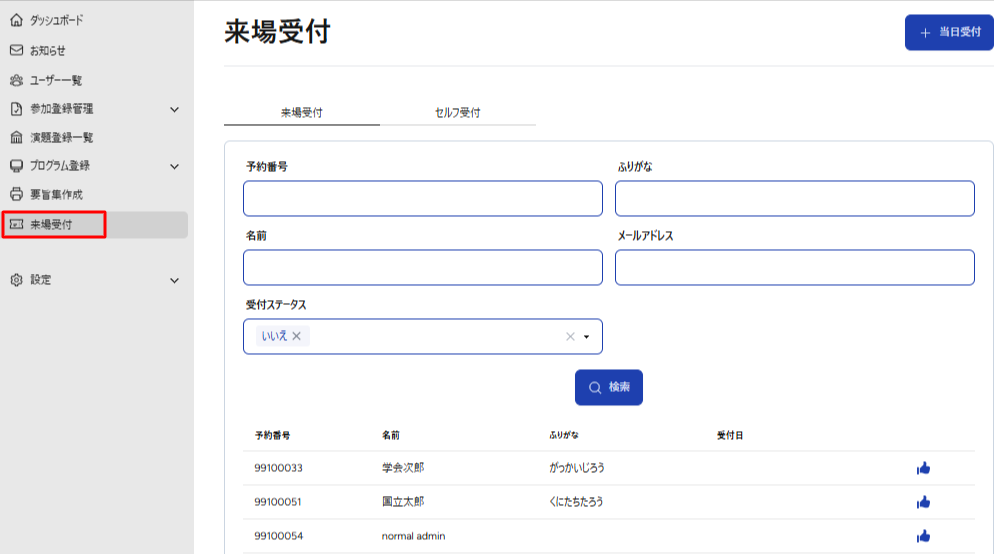Click the ユーザー一覧 users icon

click(x=16, y=80)
